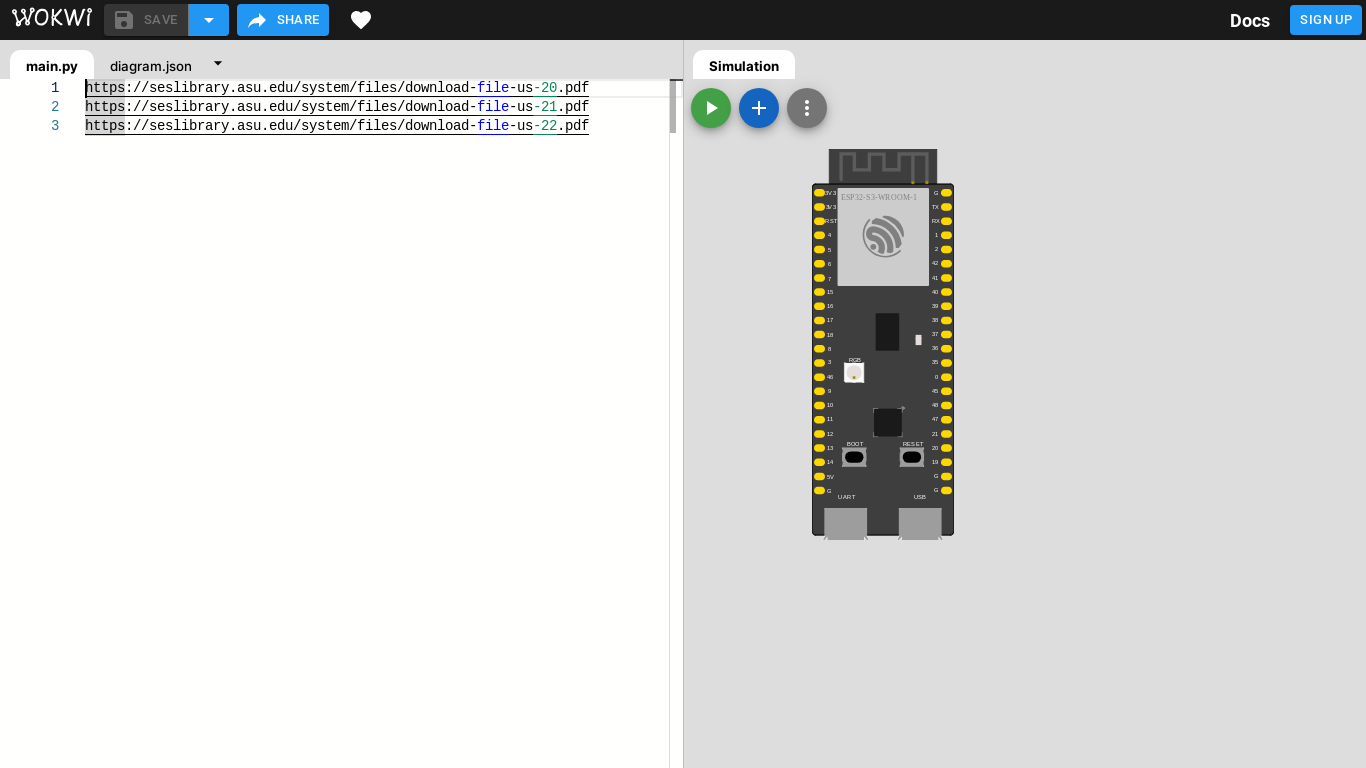Screen dimensions: 1366x768
Task: Like the project with heart icon
Action: coord(361,20)
